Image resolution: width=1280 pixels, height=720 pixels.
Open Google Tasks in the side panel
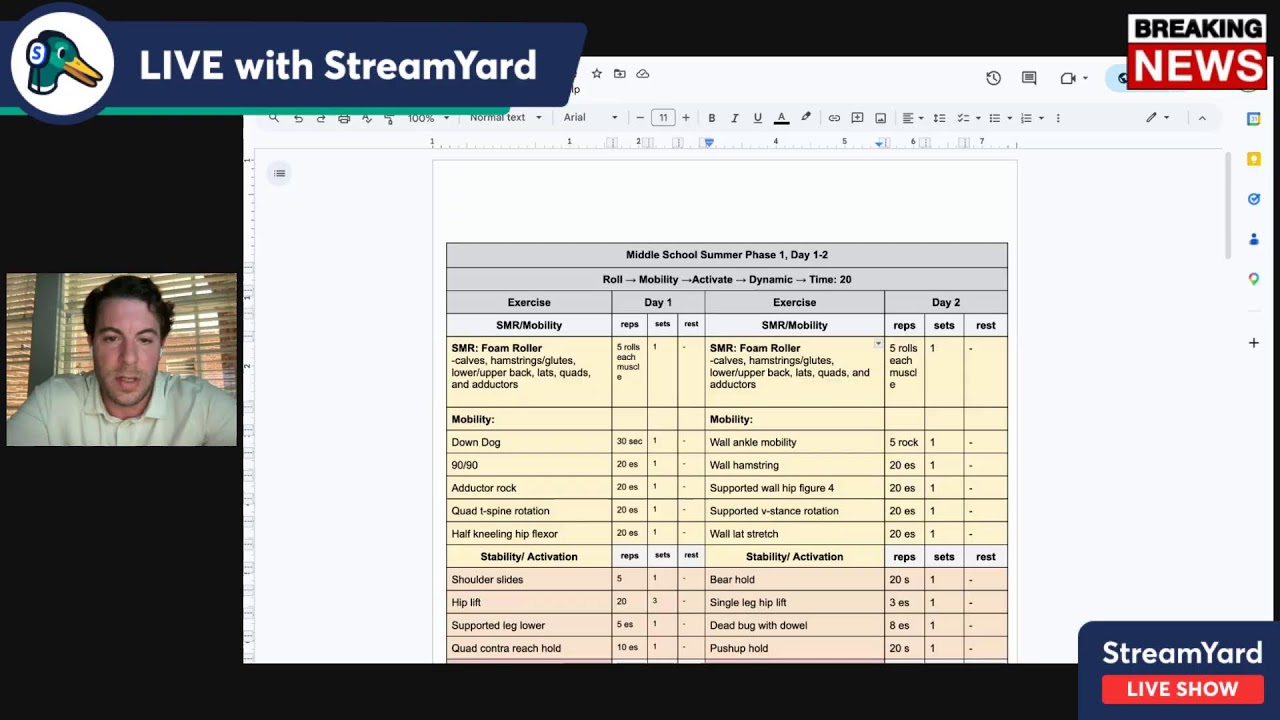pos(1254,199)
